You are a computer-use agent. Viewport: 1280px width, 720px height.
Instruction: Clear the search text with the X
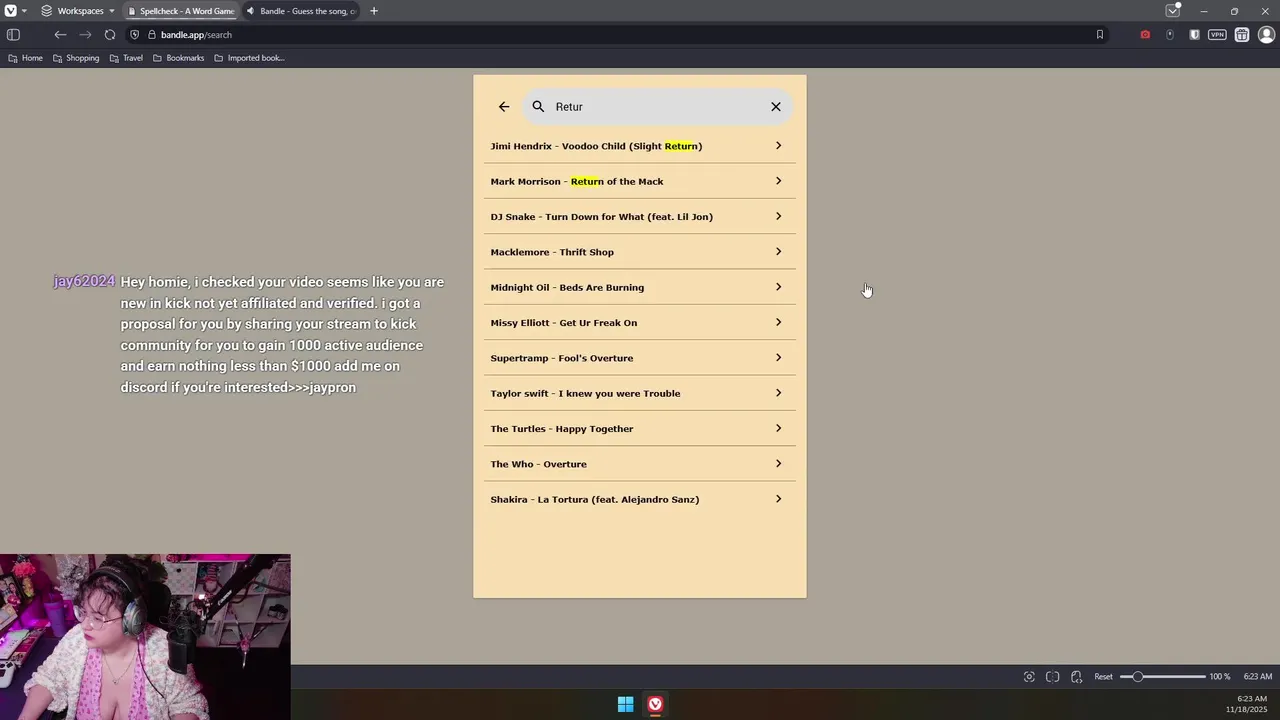pyautogui.click(x=776, y=107)
